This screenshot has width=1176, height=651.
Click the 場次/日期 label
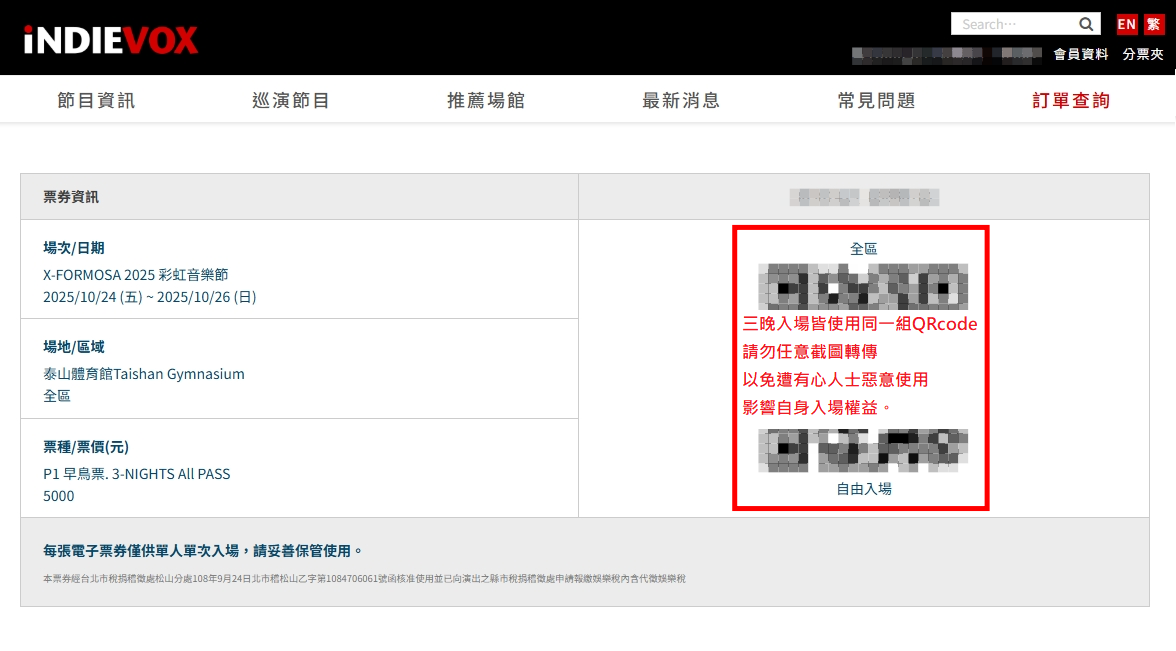click(x=74, y=248)
